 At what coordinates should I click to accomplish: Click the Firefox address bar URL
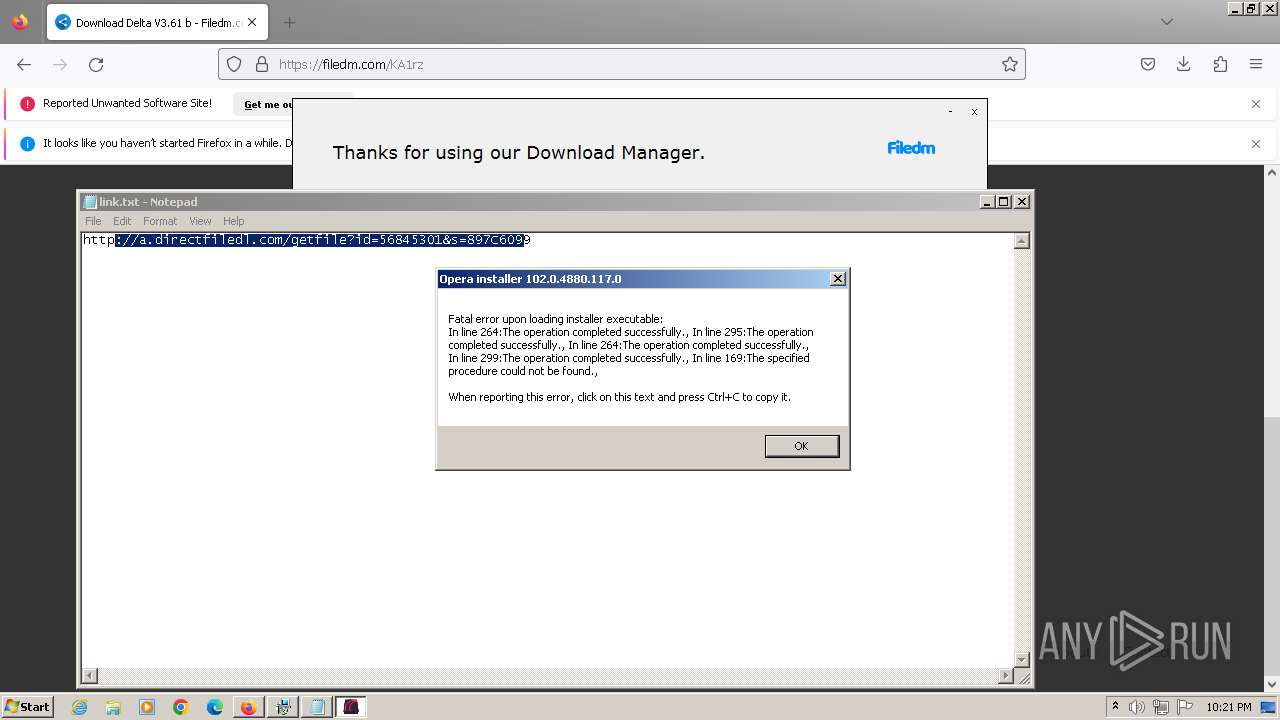(351, 64)
